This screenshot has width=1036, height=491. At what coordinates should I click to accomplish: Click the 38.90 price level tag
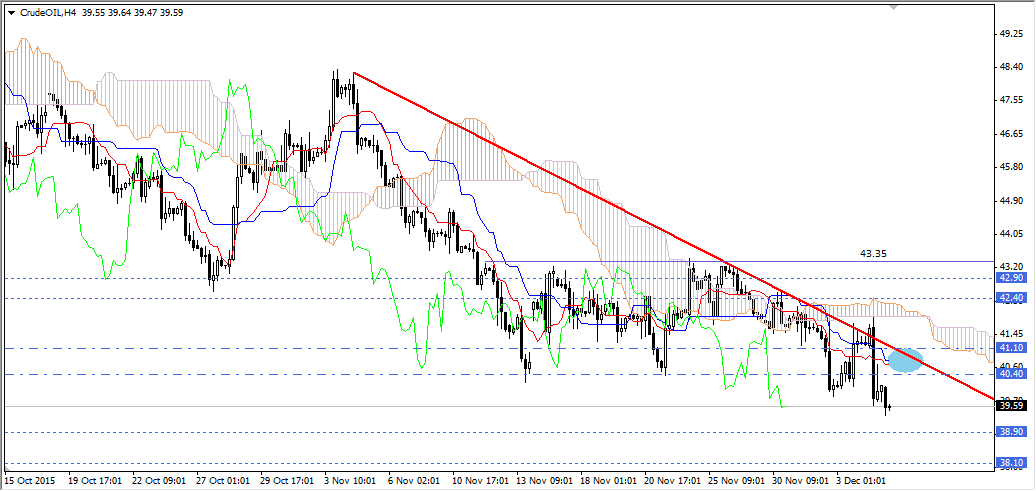pyautogui.click(x=1012, y=432)
